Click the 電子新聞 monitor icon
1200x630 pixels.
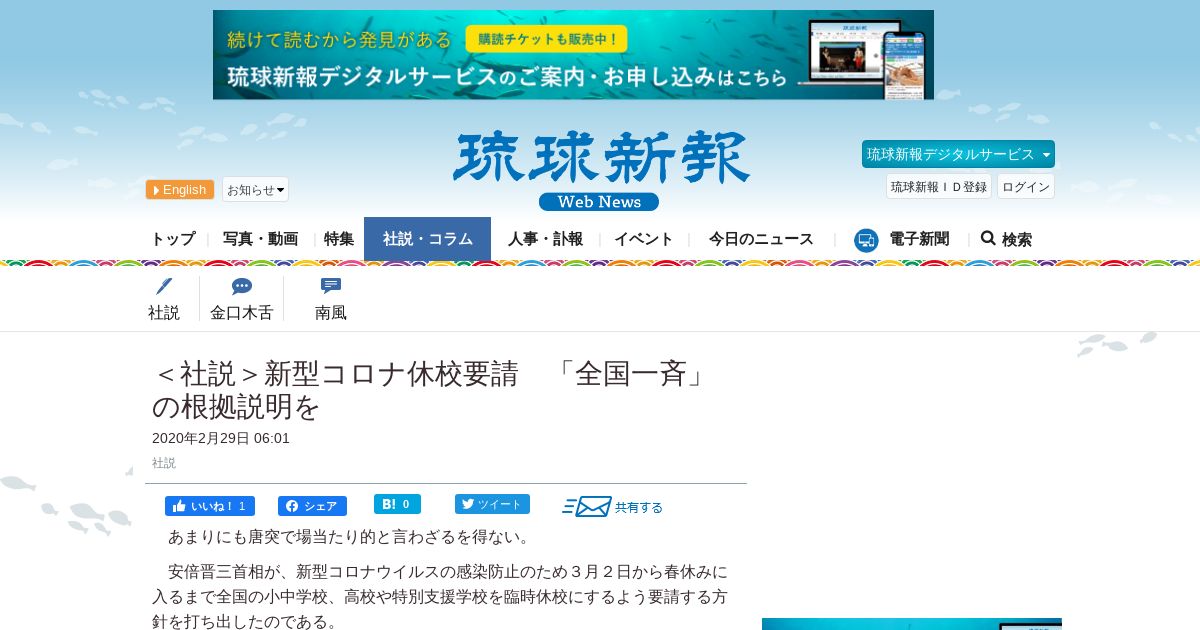click(866, 240)
